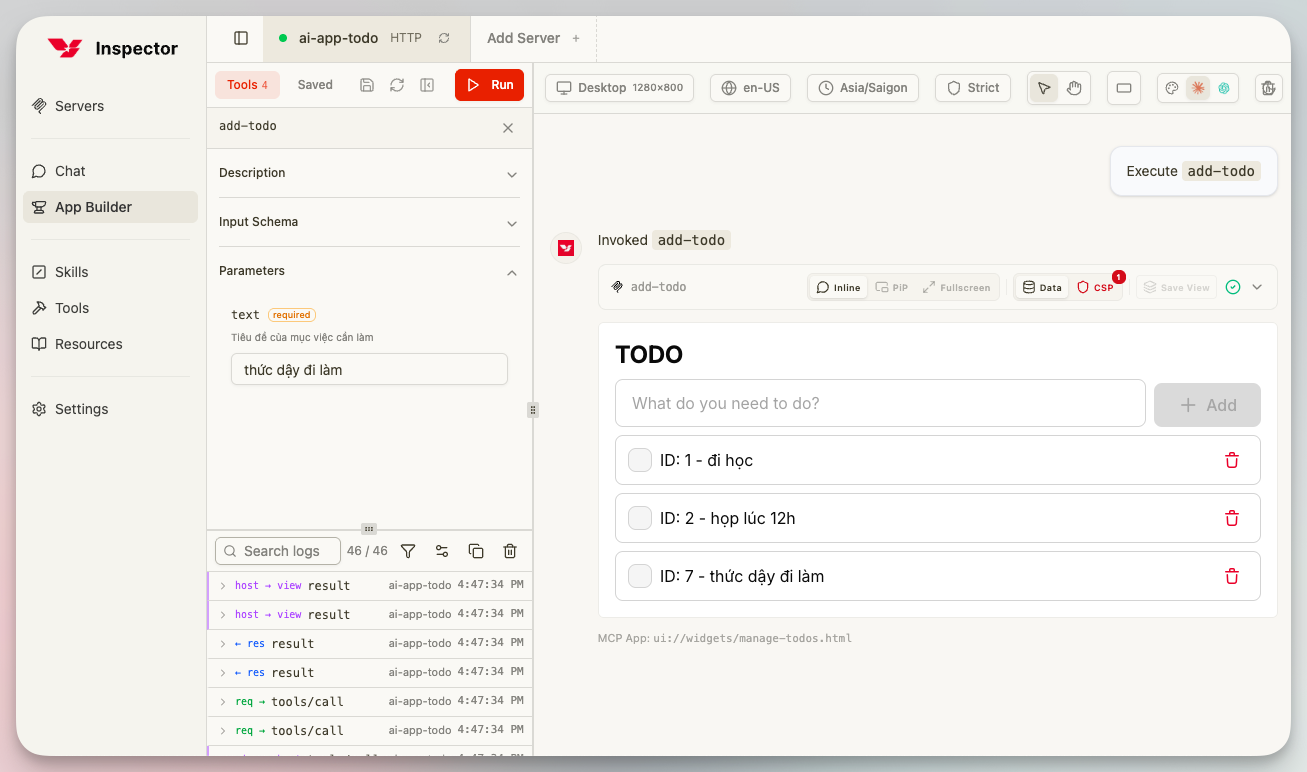Delete todo 'ID: 7 - thức dậy đi làm'

(1232, 576)
